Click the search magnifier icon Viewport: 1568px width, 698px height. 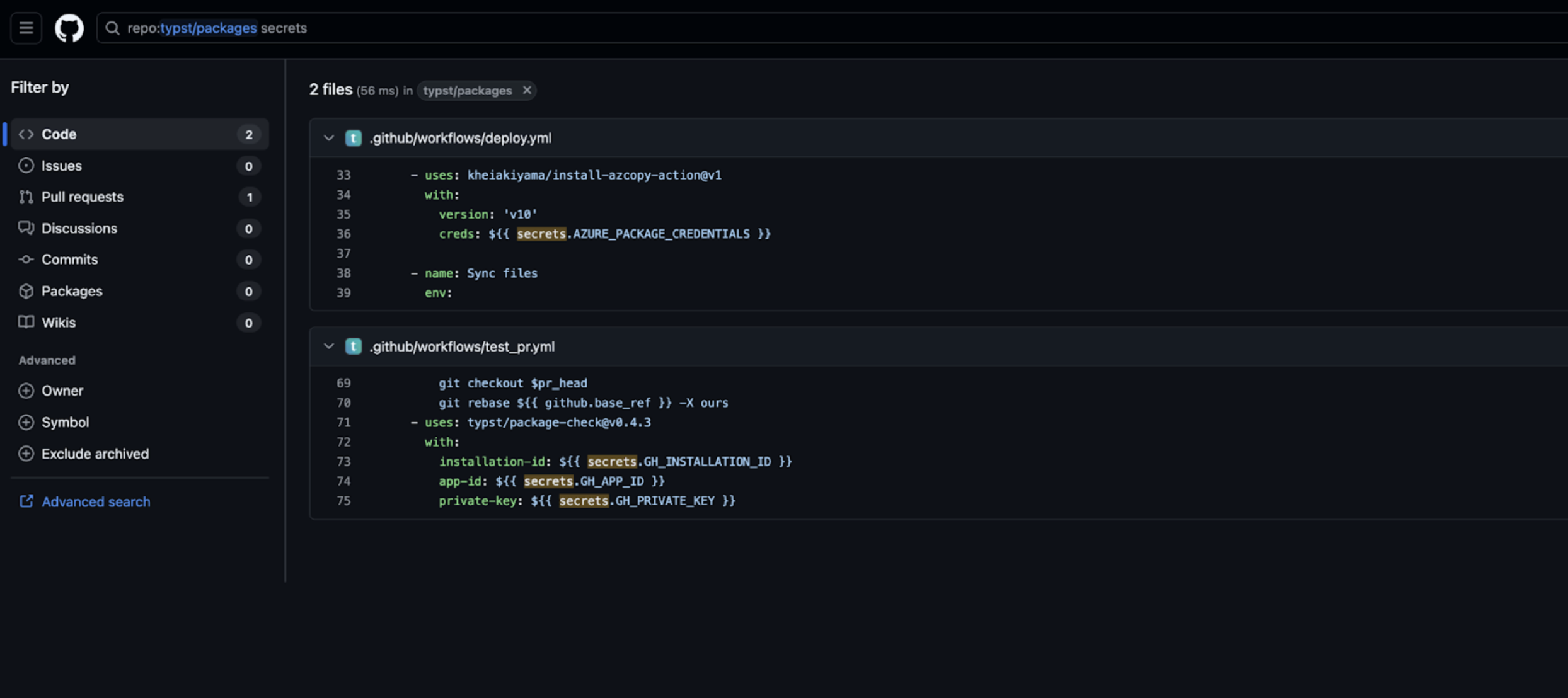pyautogui.click(x=112, y=28)
